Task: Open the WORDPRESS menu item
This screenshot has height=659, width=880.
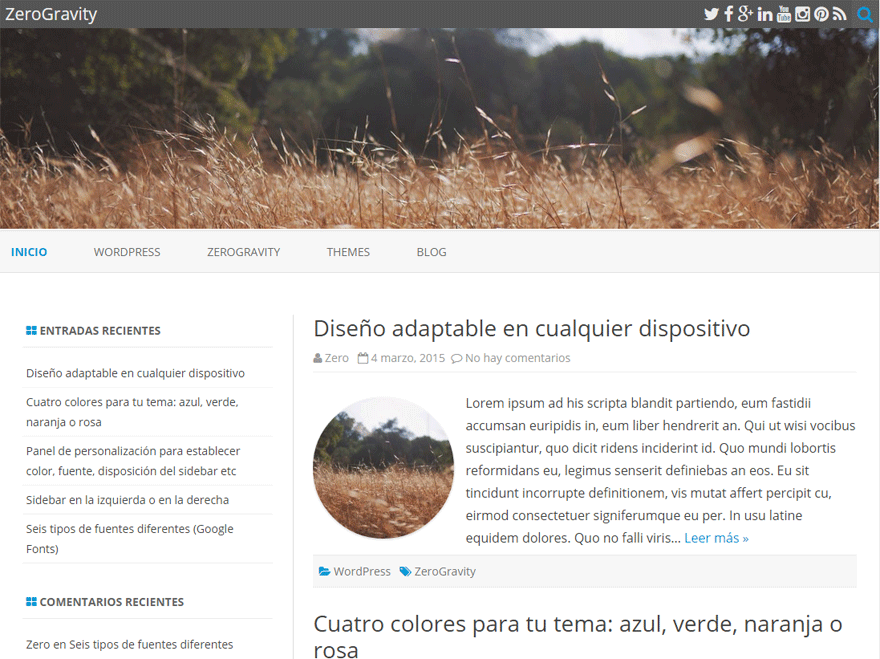Action: (x=127, y=252)
